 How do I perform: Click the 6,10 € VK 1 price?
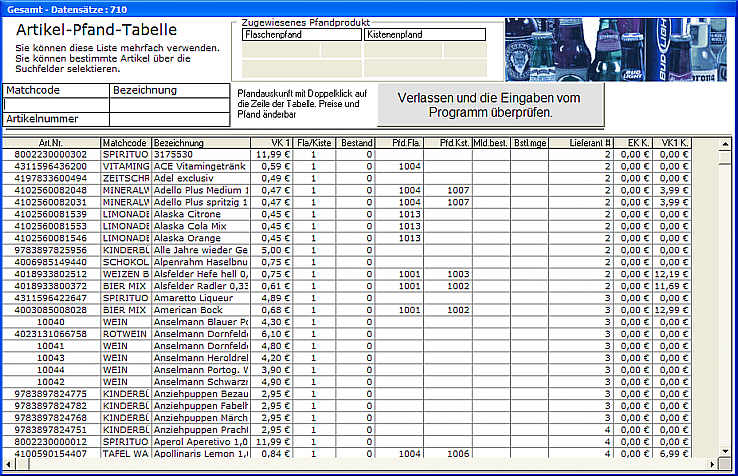(271, 334)
